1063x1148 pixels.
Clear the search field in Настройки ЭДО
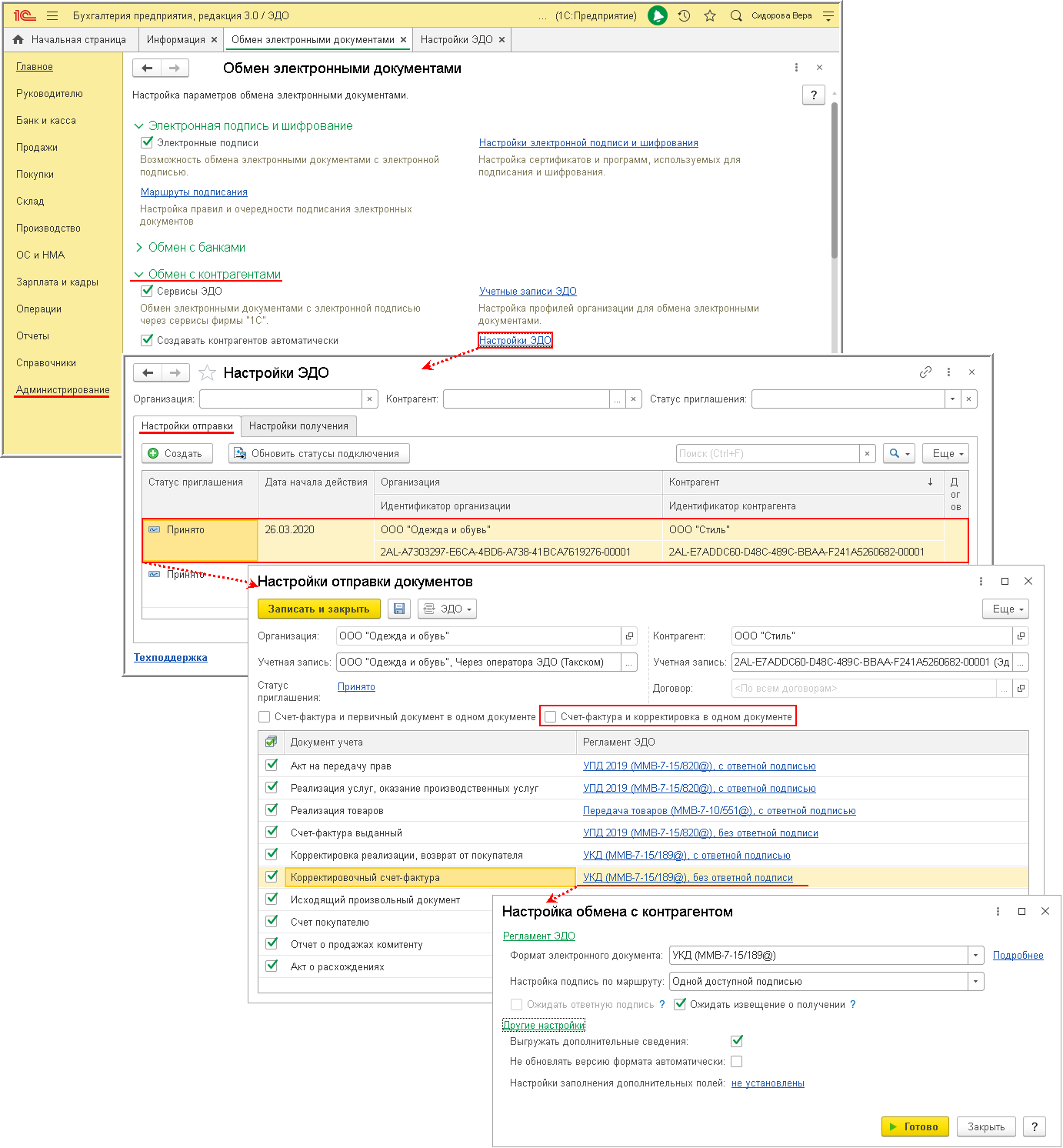point(868,454)
